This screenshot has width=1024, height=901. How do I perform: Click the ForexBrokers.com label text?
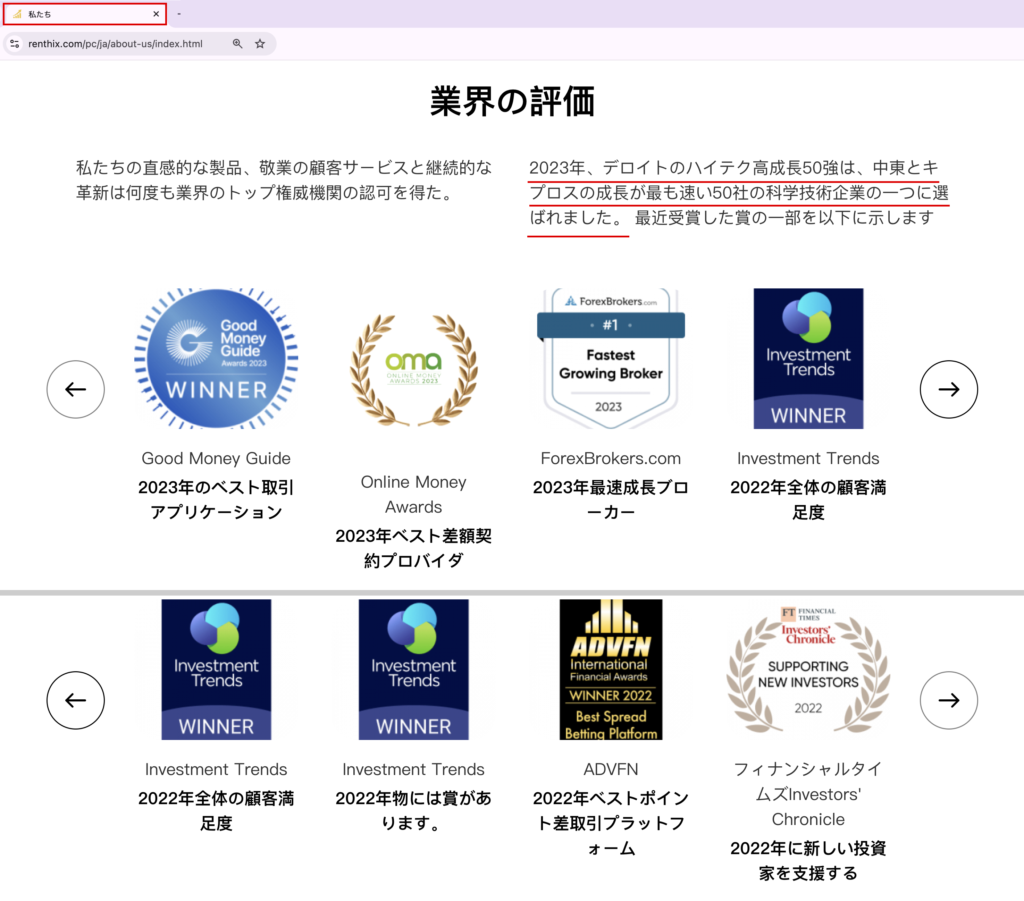[x=611, y=458]
